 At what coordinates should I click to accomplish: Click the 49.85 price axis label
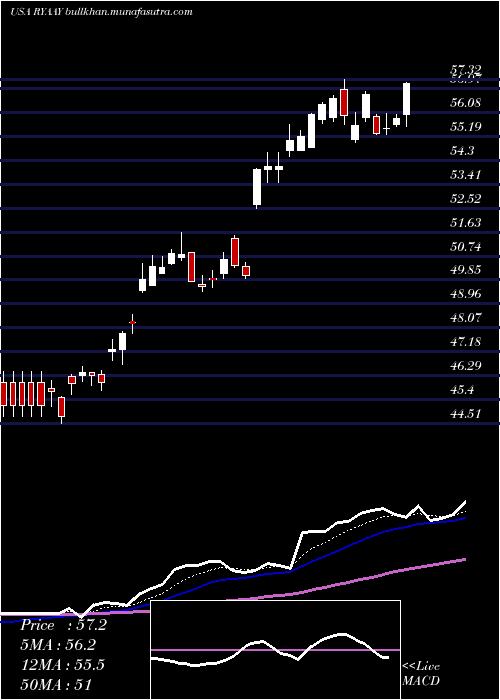click(465, 271)
